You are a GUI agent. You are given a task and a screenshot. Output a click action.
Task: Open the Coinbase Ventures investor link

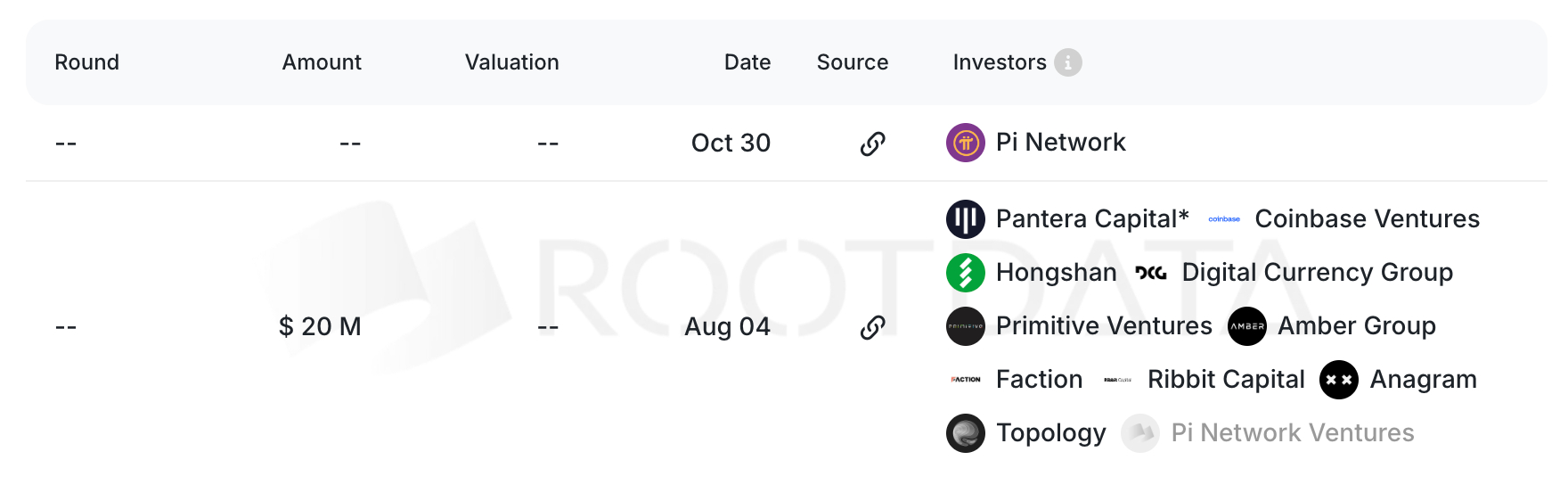(x=1367, y=219)
